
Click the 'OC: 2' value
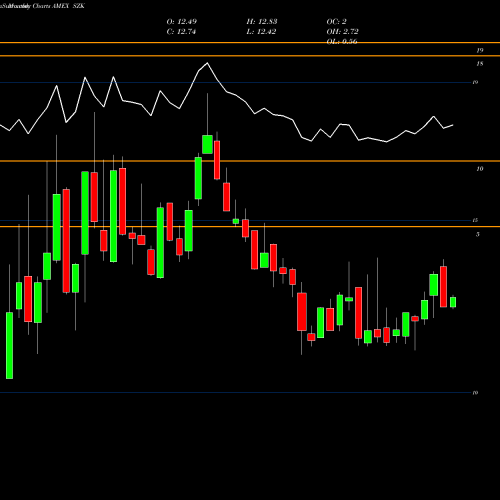click(x=337, y=22)
